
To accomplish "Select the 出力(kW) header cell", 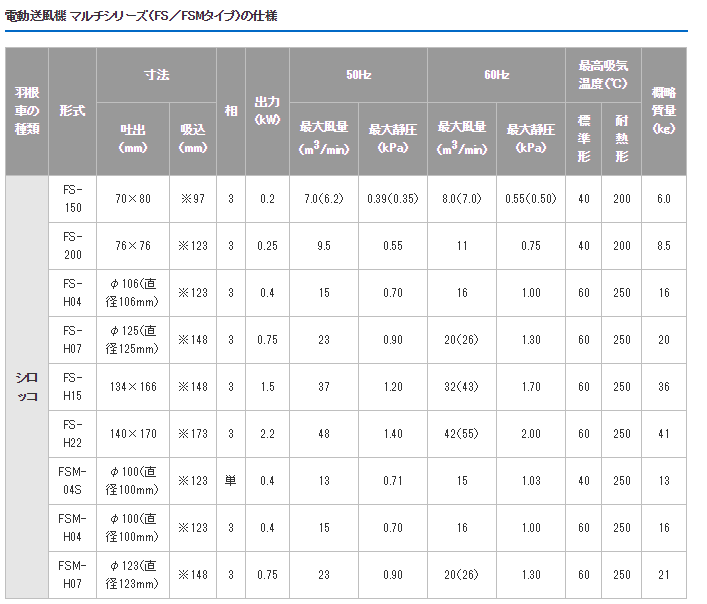I will (x=267, y=111).
